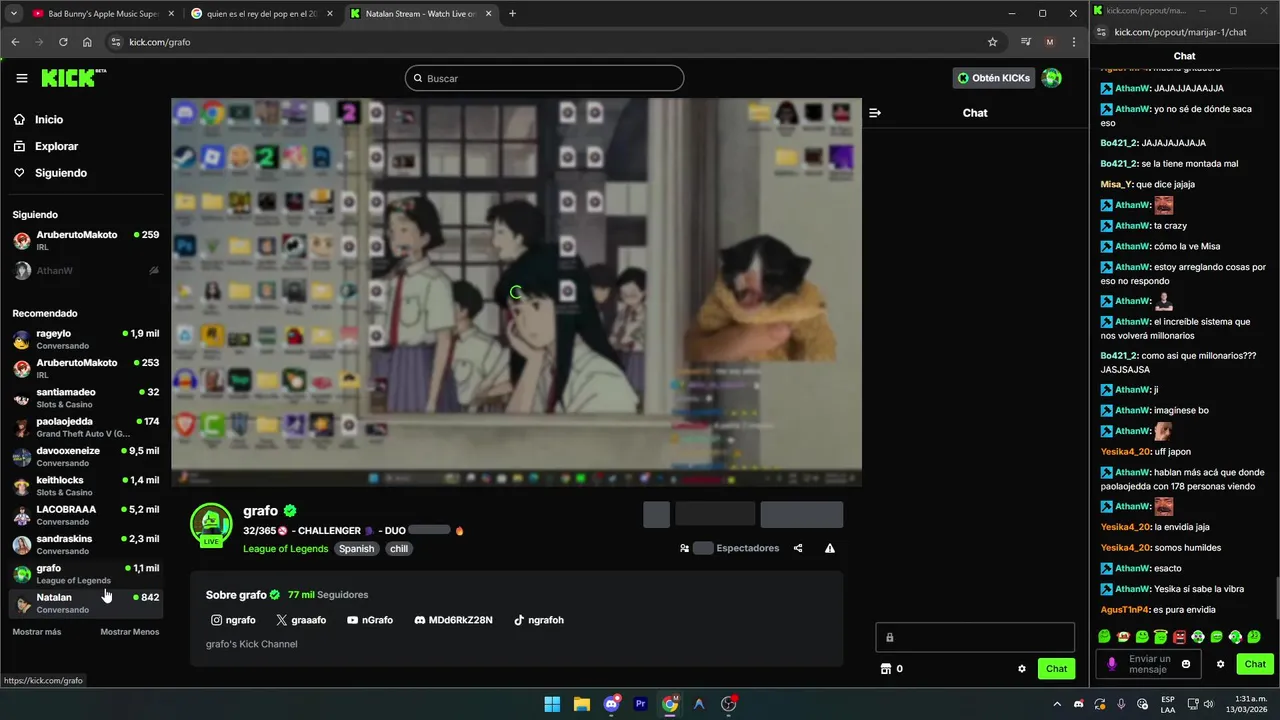Viewport: 1280px width, 720px height.
Task: Click the Obtén KICKs button
Action: coord(993,78)
